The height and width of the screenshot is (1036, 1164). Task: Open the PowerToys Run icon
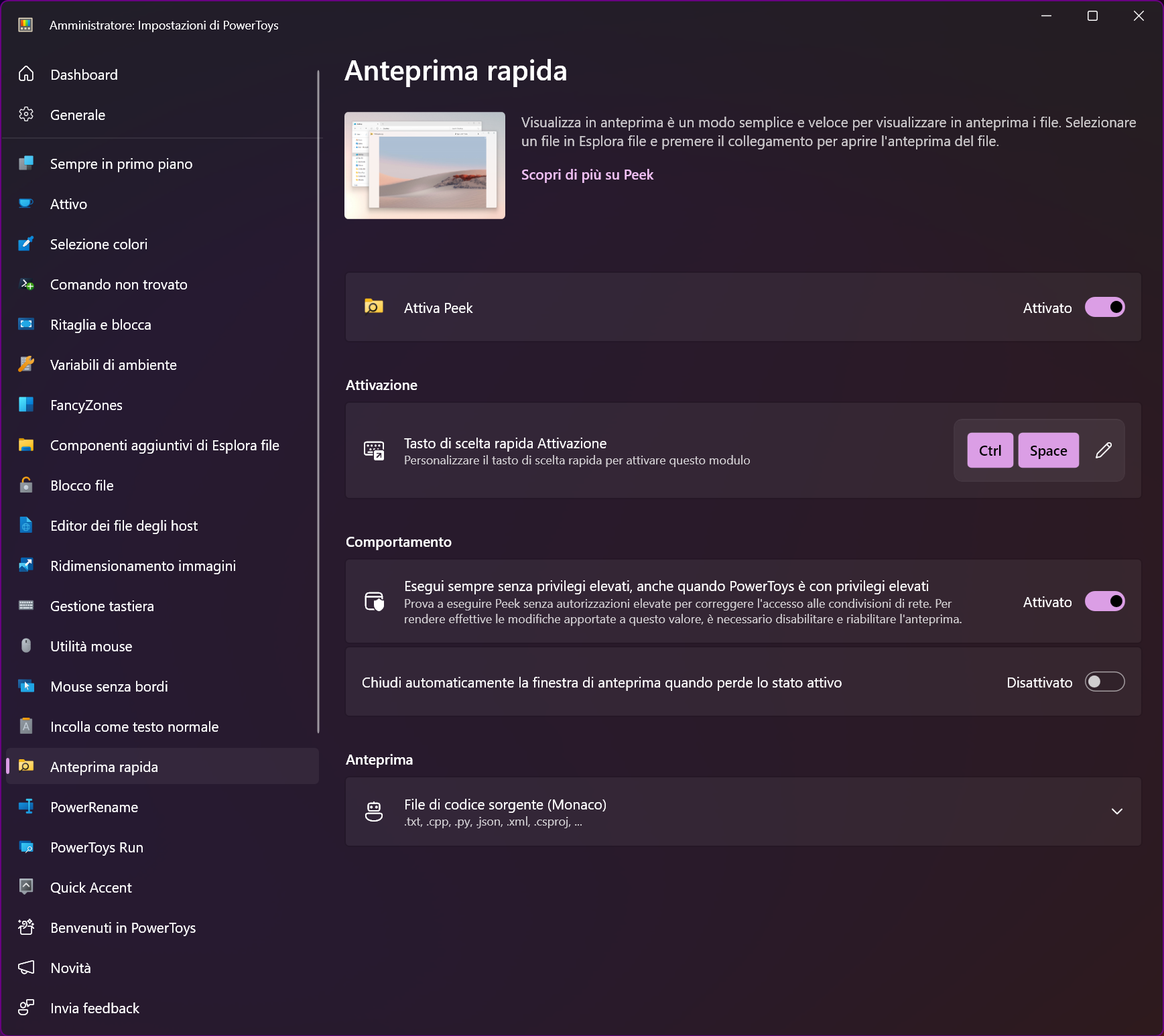coord(26,847)
